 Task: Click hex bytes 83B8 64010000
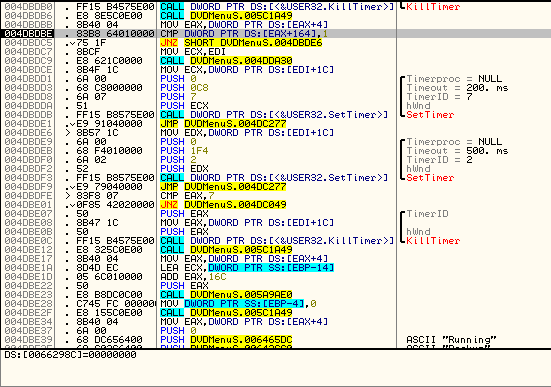coord(115,34)
